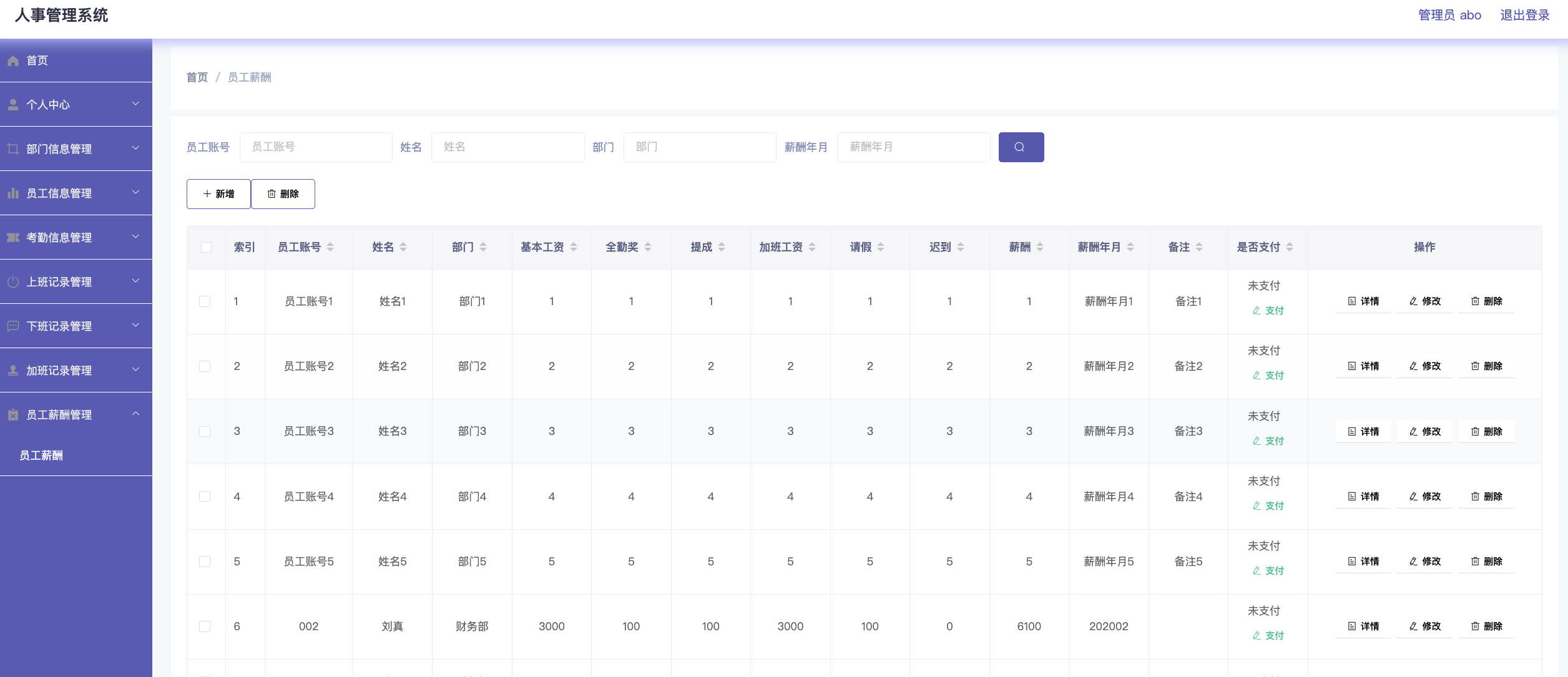1568x677 pixels.
Task: Click 退出登录 to log out
Action: (1525, 15)
